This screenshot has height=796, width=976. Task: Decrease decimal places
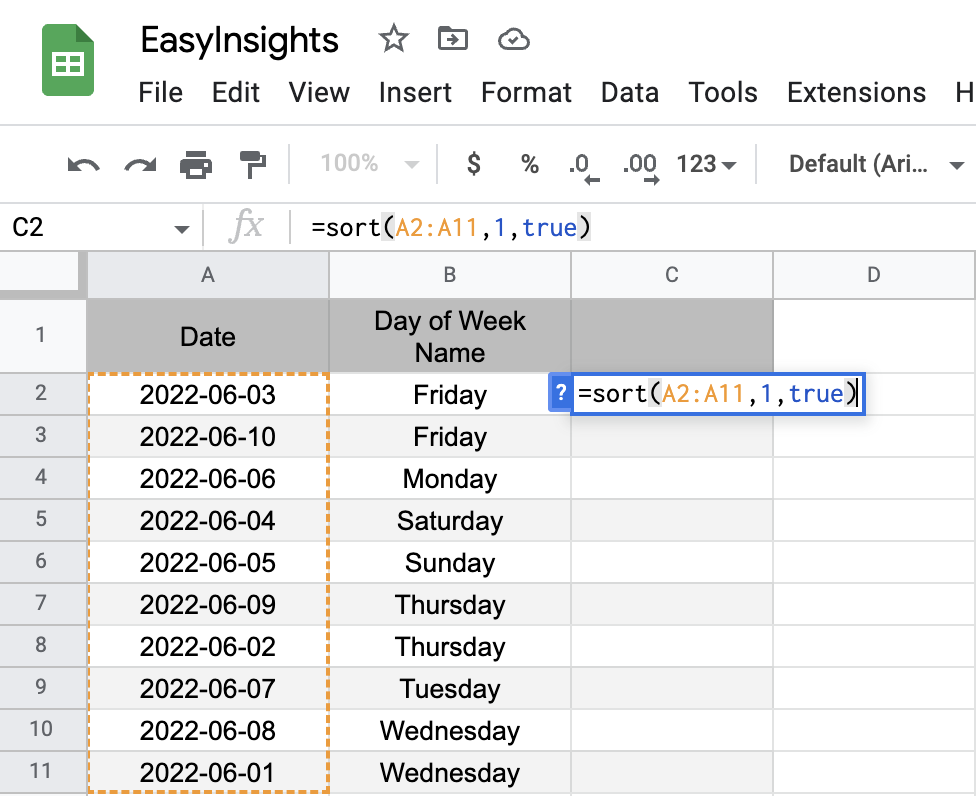click(x=584, y=167)
